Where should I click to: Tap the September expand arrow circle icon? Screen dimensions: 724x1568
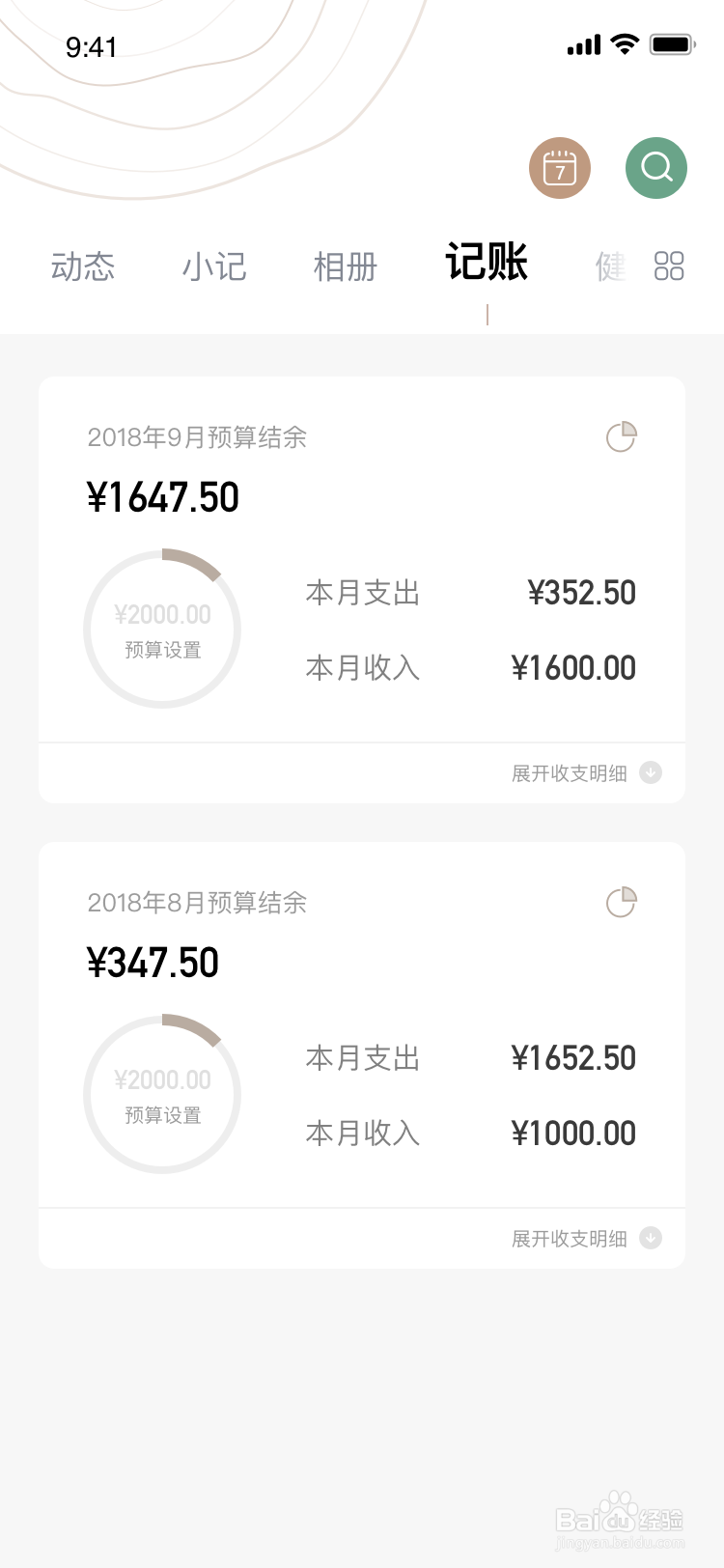pyautogui.click(x=652, y=772)
